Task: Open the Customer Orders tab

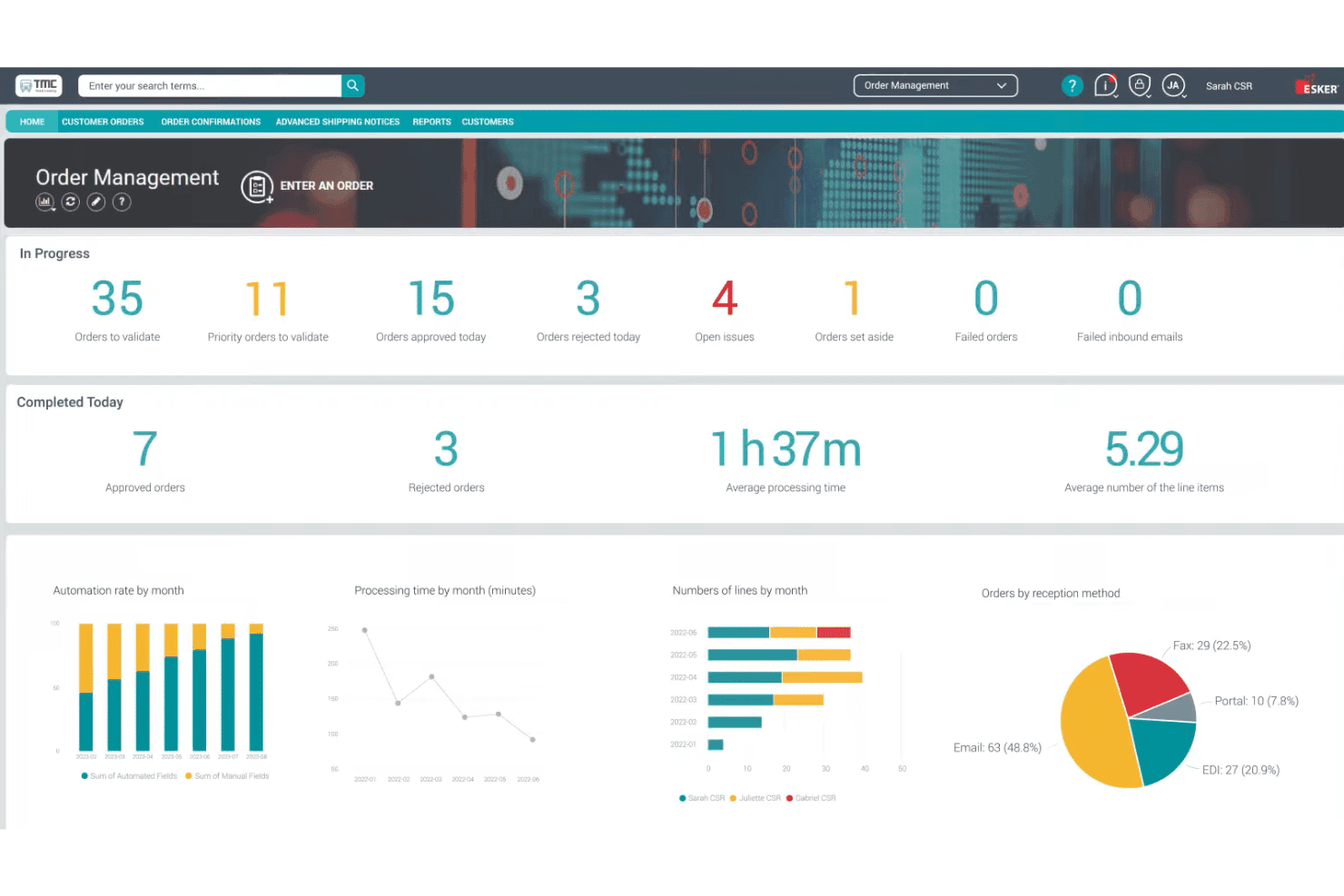Action: tap(103, 122)
